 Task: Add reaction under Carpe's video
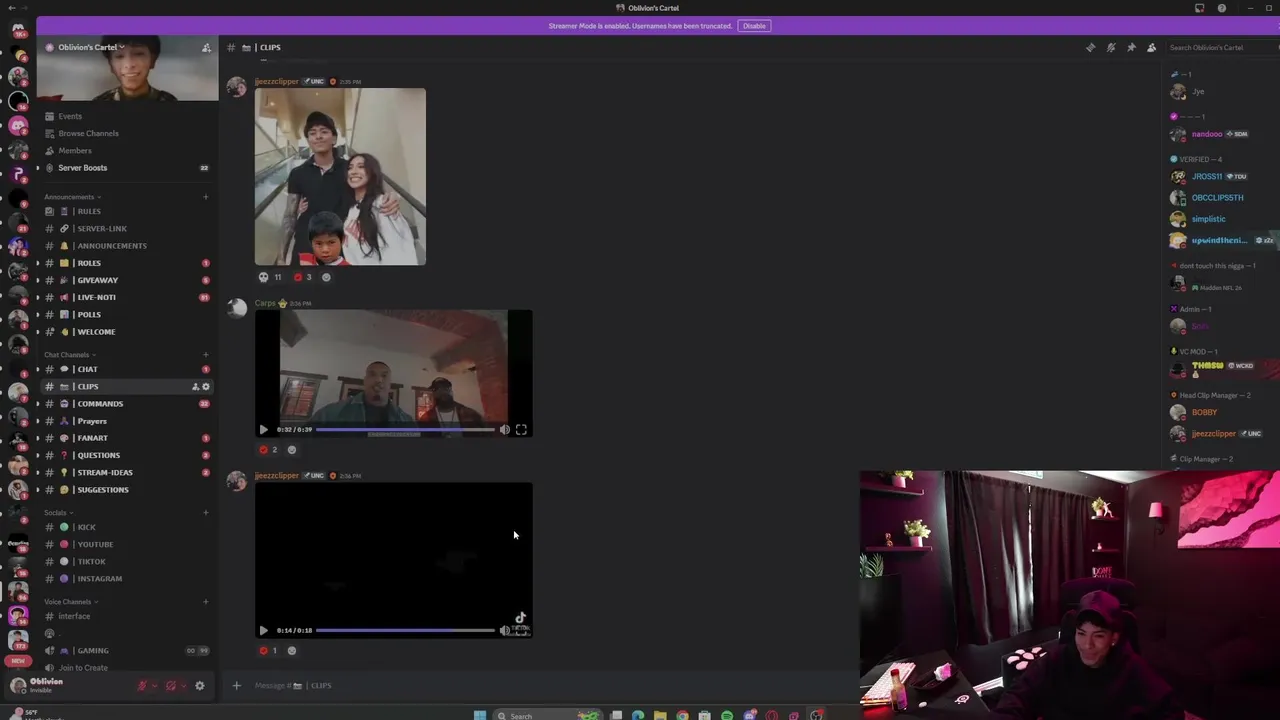pyautogui.click(x=292, y=449)
